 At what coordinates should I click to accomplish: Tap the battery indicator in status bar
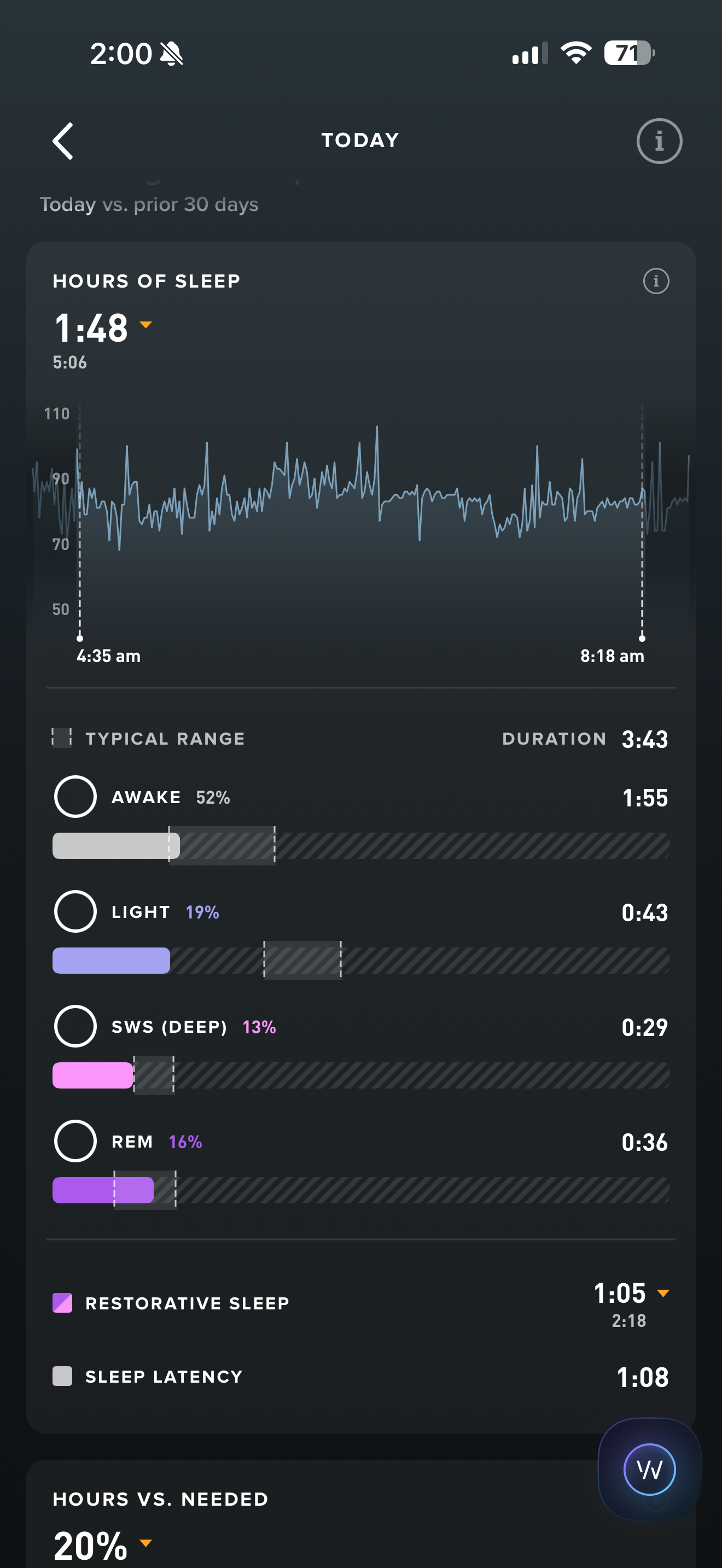pos(628,54)
